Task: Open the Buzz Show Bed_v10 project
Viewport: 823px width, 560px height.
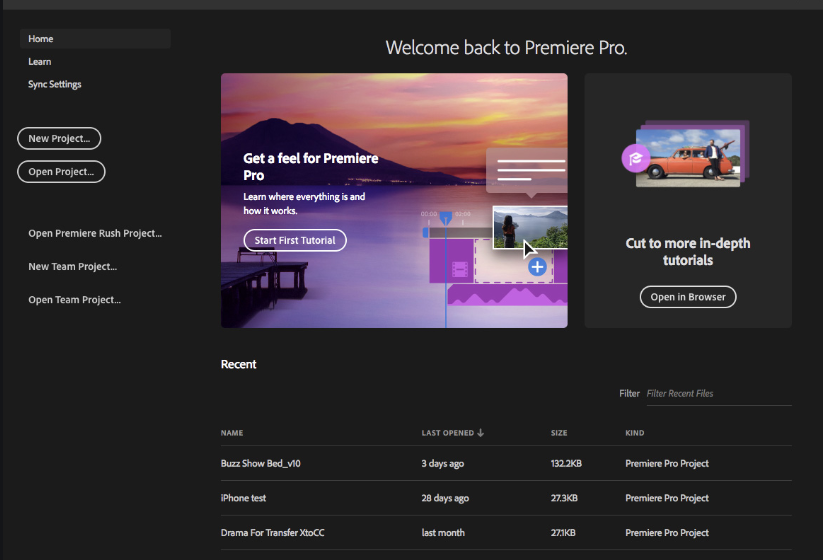Action: (x=260, y=463)
